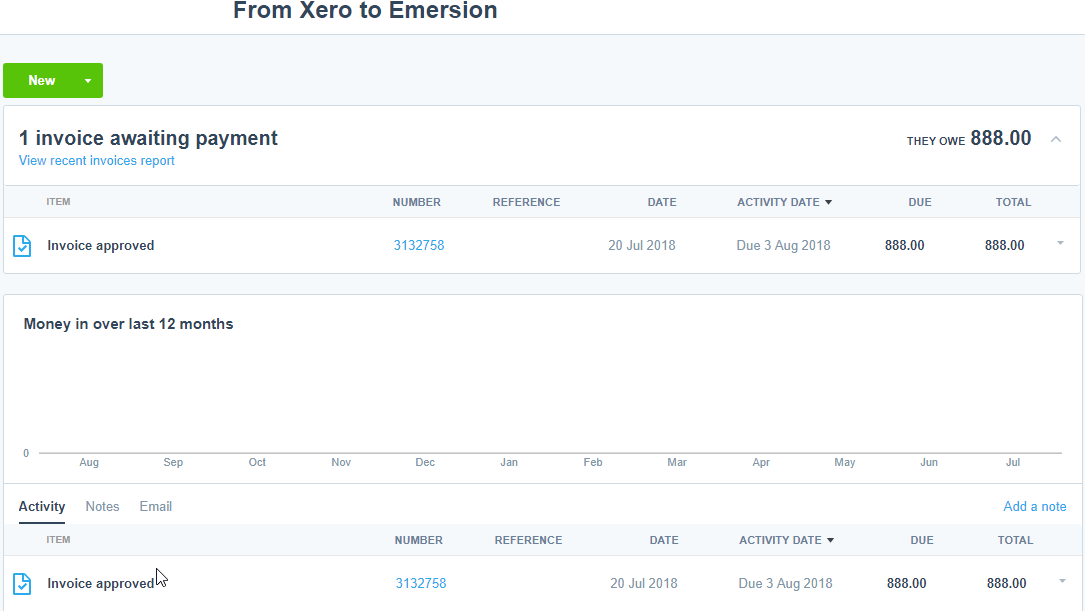
Task: Open invoice 3132758 link in Activity list
Action: (x=420, y=584)
